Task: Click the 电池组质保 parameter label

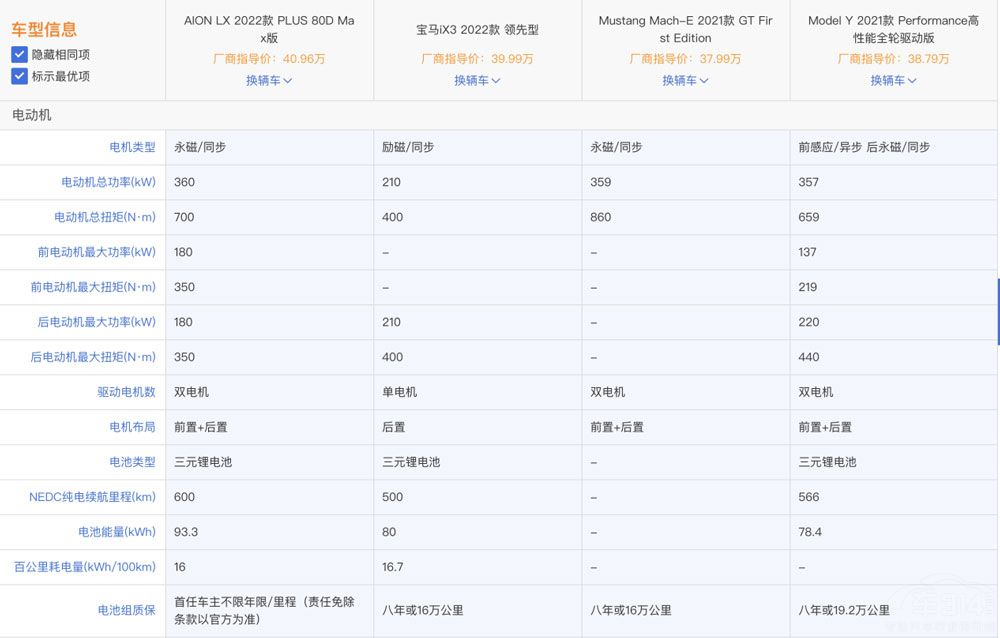Action: [126, 610]
